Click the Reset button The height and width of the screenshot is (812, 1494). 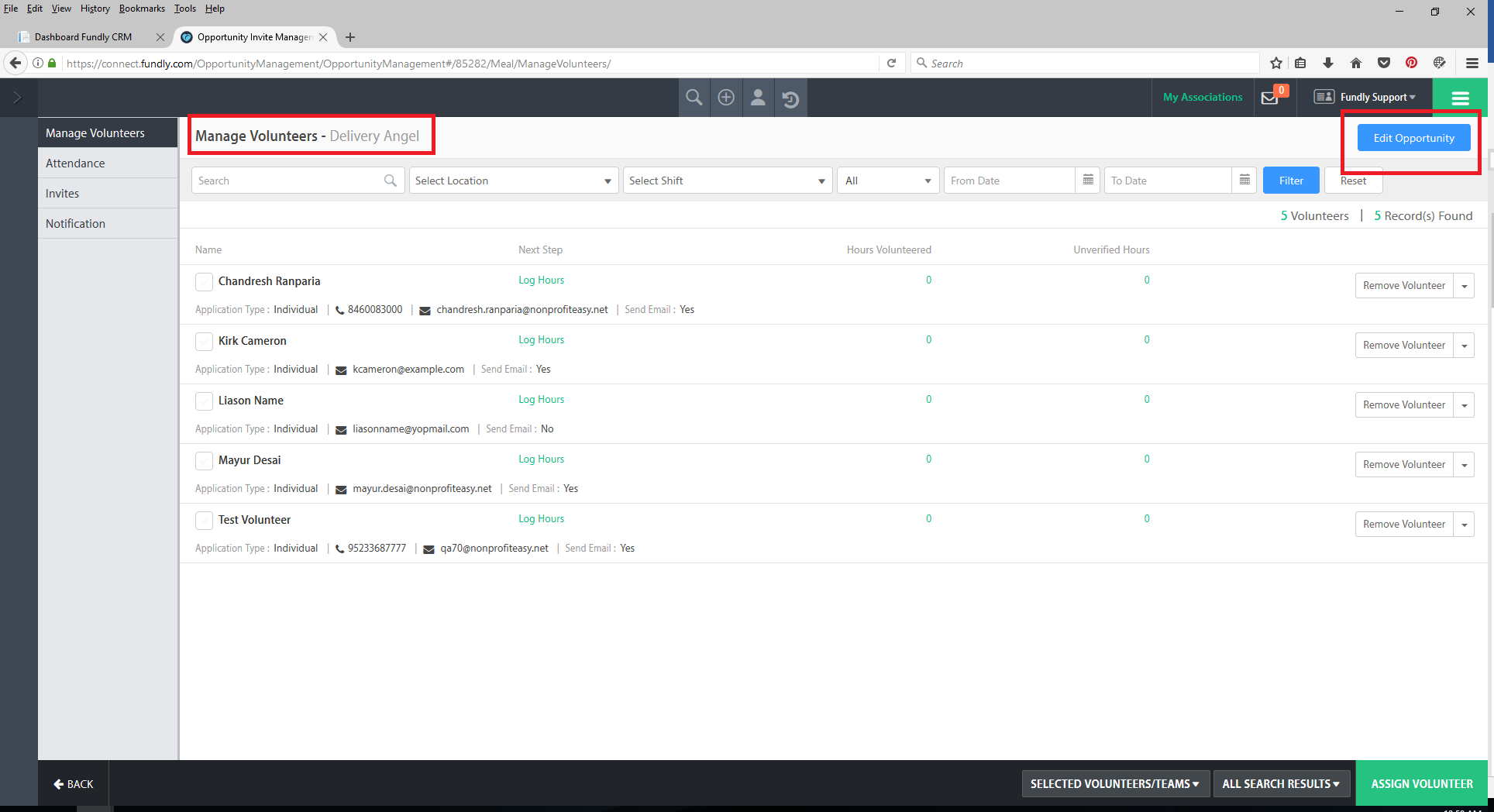pyautogui.click(x=1353, y=181)
